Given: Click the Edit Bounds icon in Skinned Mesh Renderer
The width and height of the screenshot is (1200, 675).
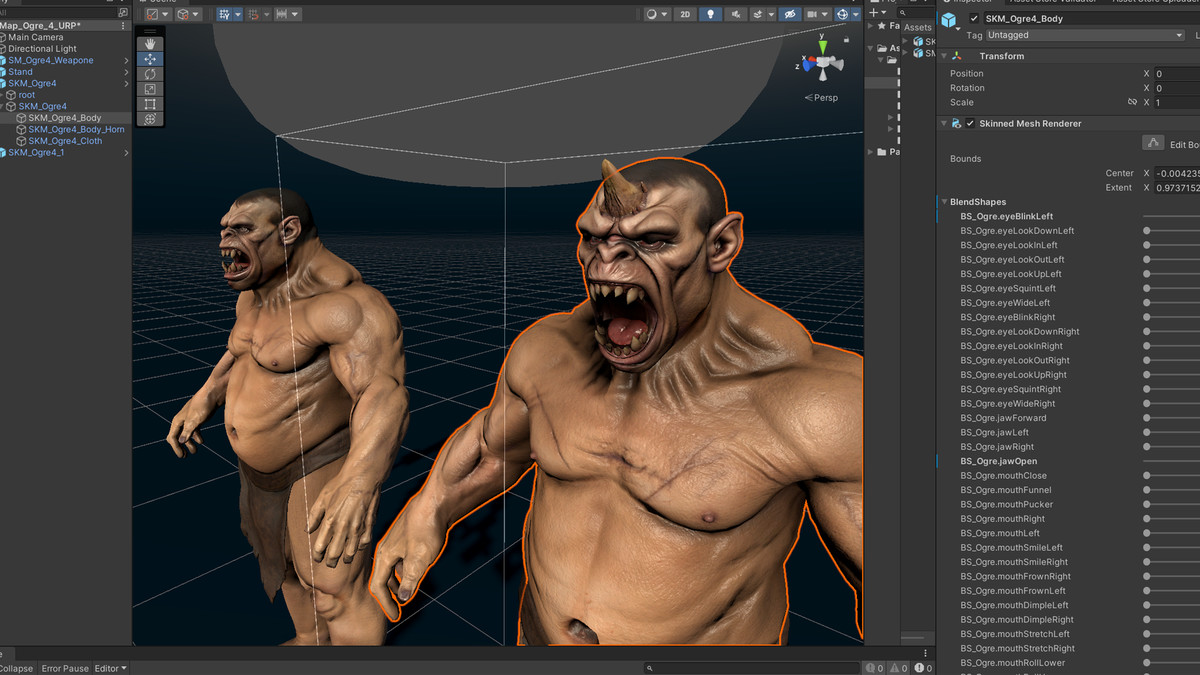Looking at the screenshot, I should point(1153,143).
